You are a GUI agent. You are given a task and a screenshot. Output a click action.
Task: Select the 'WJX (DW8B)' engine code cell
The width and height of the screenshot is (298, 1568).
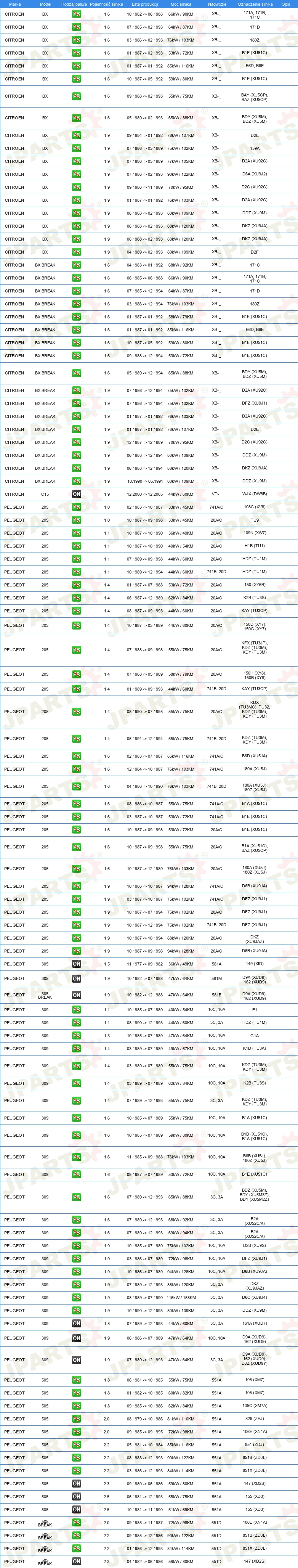(x=255, y=494)
